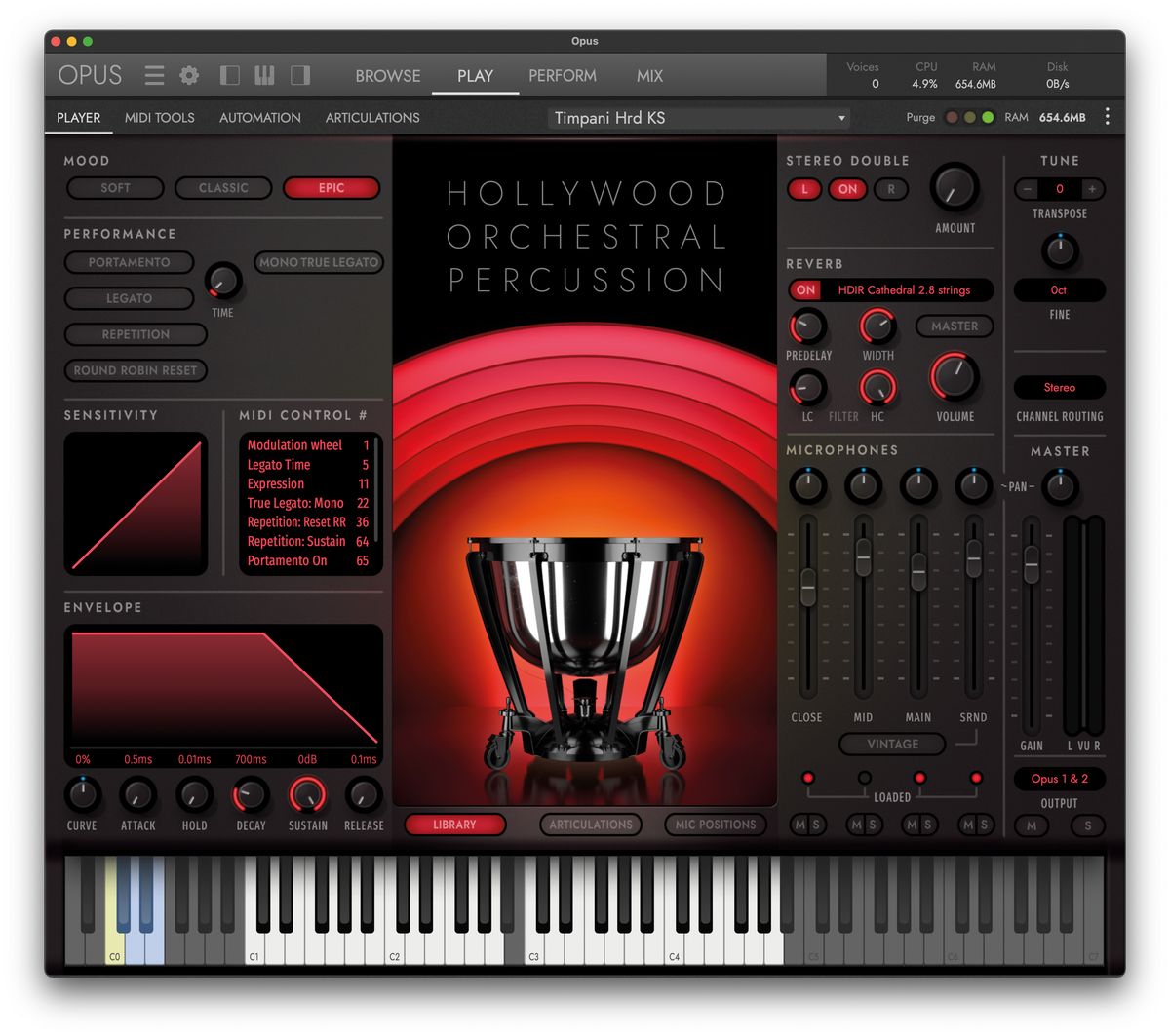Open the ARTICULATIONS tab under PLAYER
Image resolution: width=1170 pixels, height=1036 pixels.
point(372,117)
